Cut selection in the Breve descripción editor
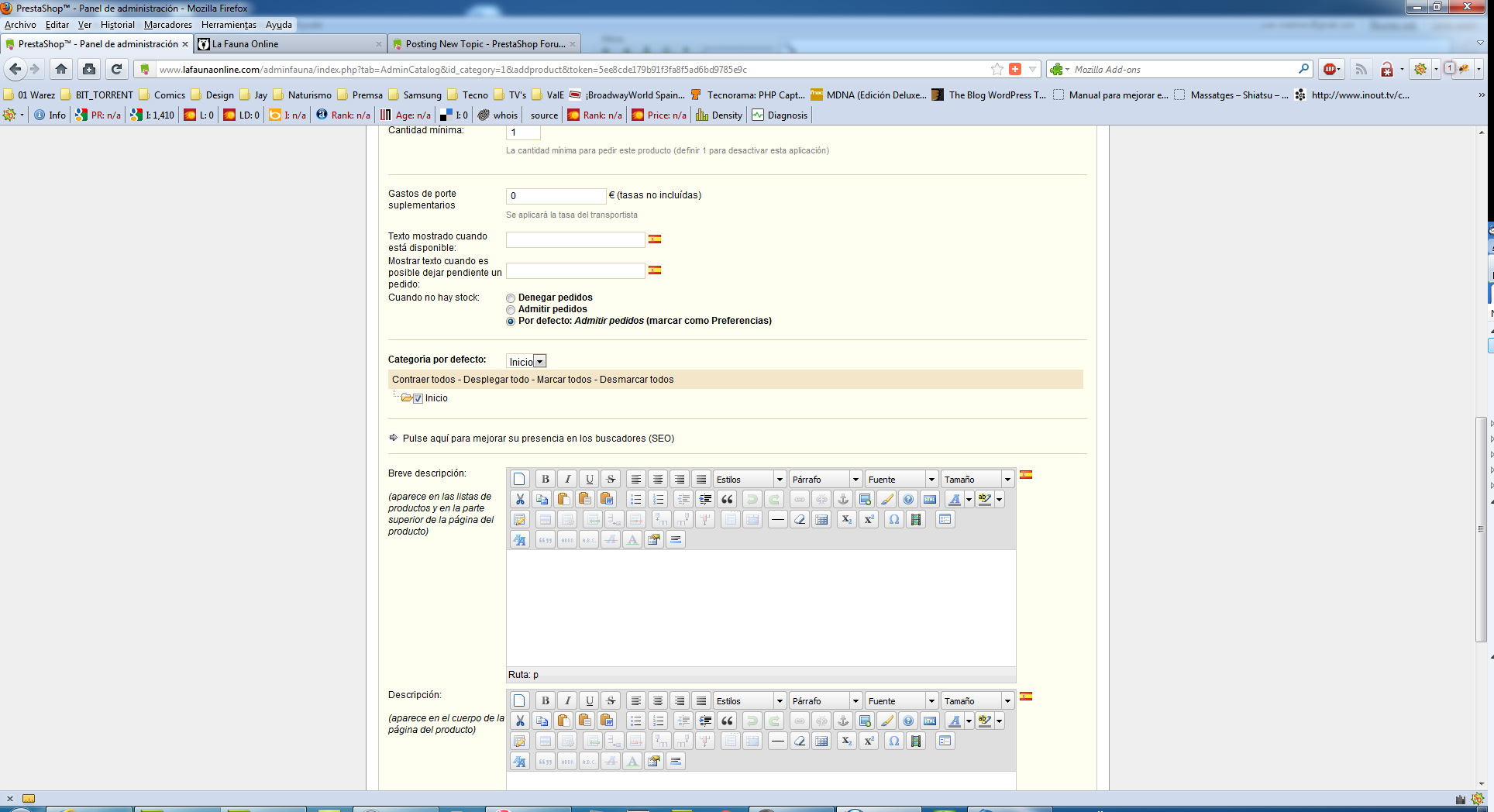The image size is (1494, 812). pyautogui.click(x=520, y=499)
